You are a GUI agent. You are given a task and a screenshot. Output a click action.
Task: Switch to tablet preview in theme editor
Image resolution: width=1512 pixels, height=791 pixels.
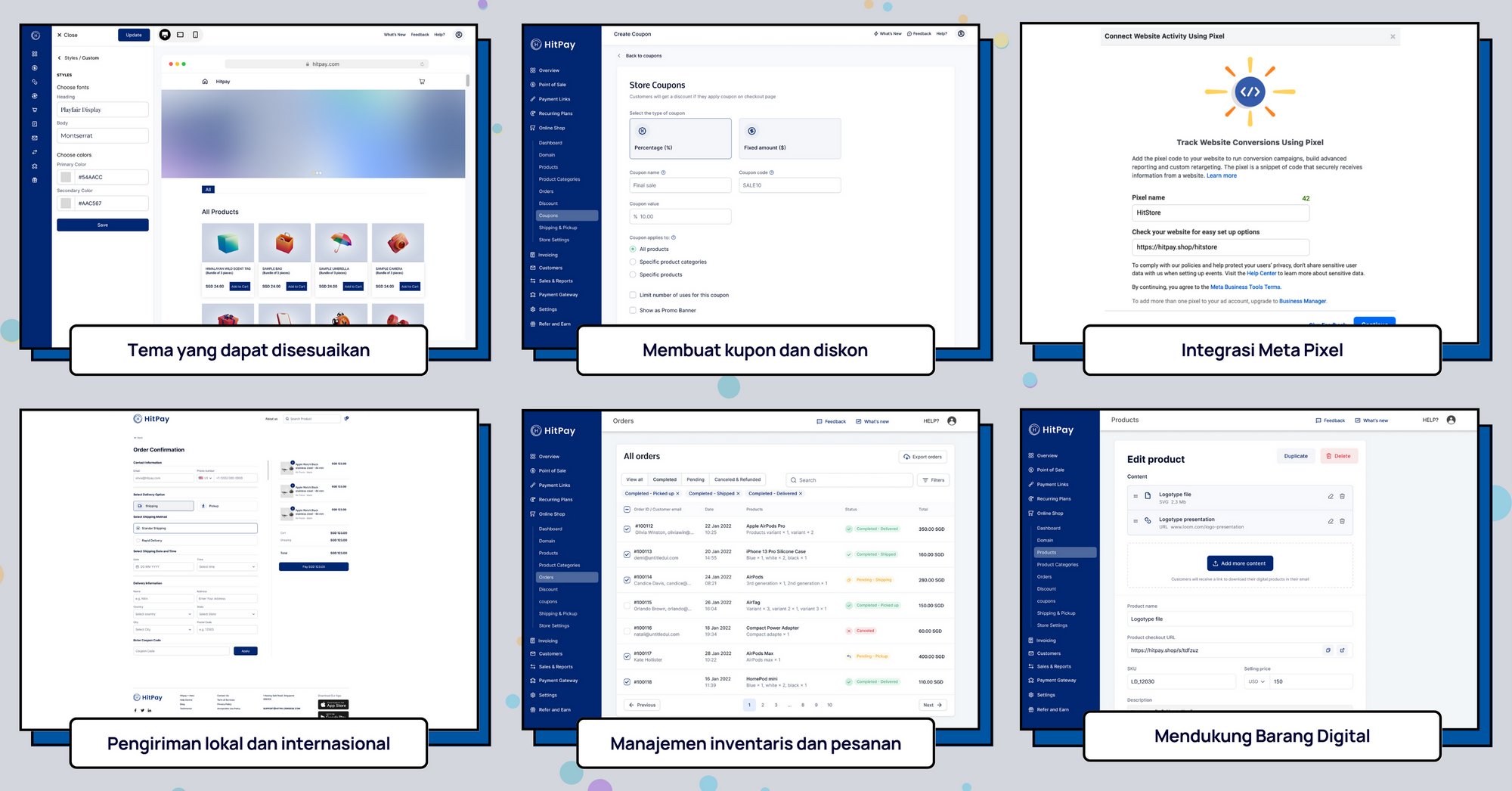[180, 35]
